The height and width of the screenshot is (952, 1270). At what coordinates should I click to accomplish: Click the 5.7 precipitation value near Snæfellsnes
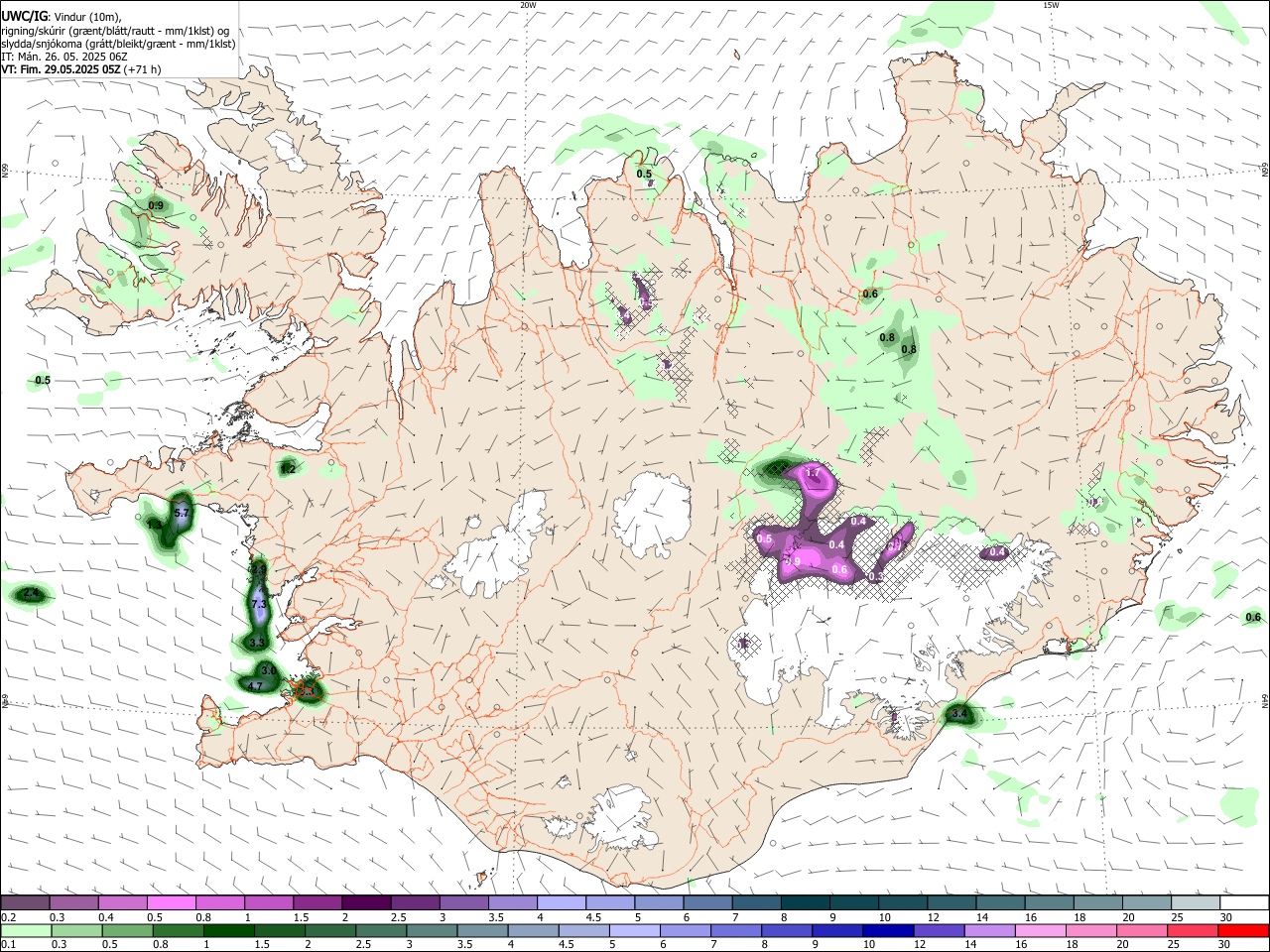pos(182,513)
